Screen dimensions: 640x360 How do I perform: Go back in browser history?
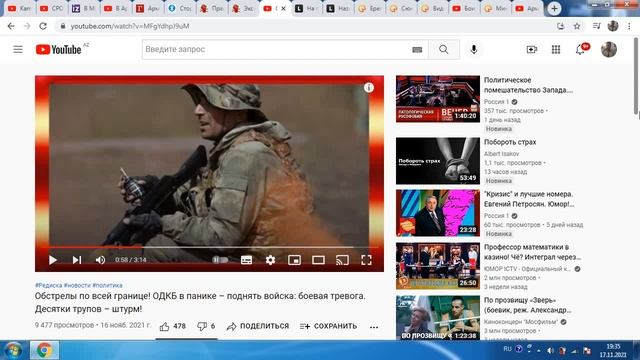(x=11, y=26)
